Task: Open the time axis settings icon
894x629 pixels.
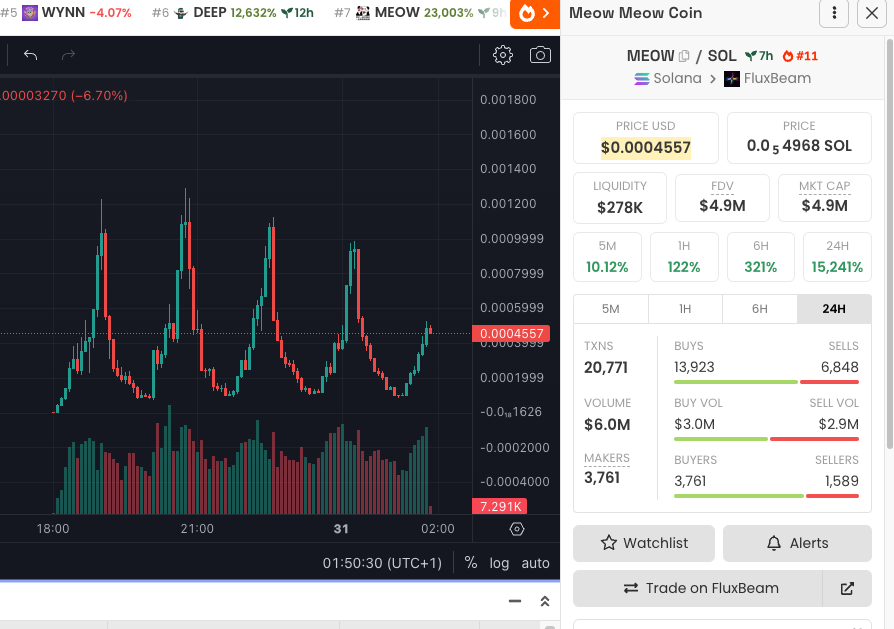Action: pyautogui.click(x=517, y=529)
